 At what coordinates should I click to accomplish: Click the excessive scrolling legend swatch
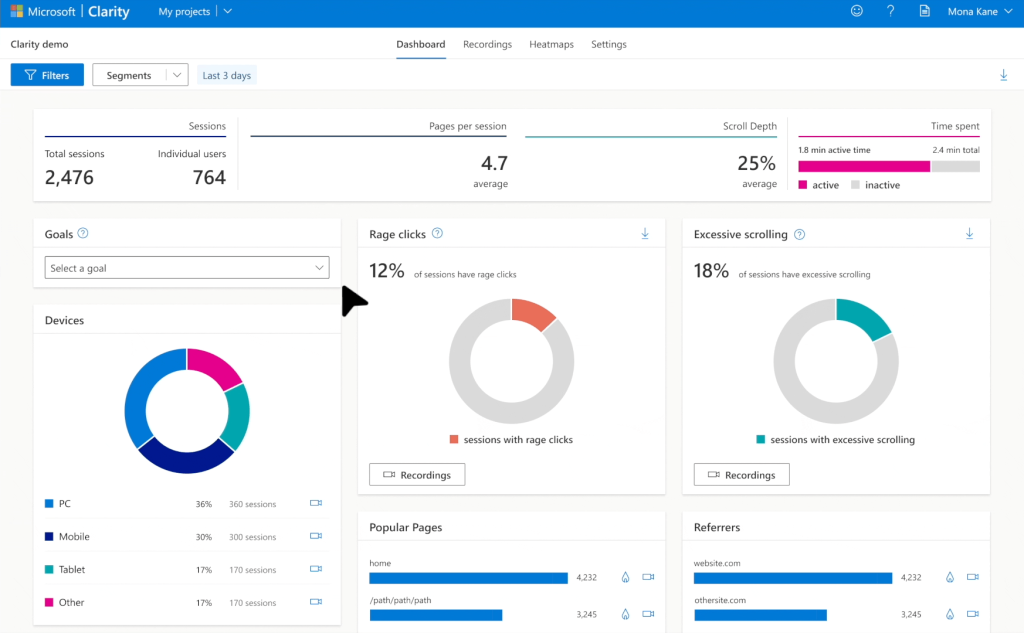tap(761, 440)
